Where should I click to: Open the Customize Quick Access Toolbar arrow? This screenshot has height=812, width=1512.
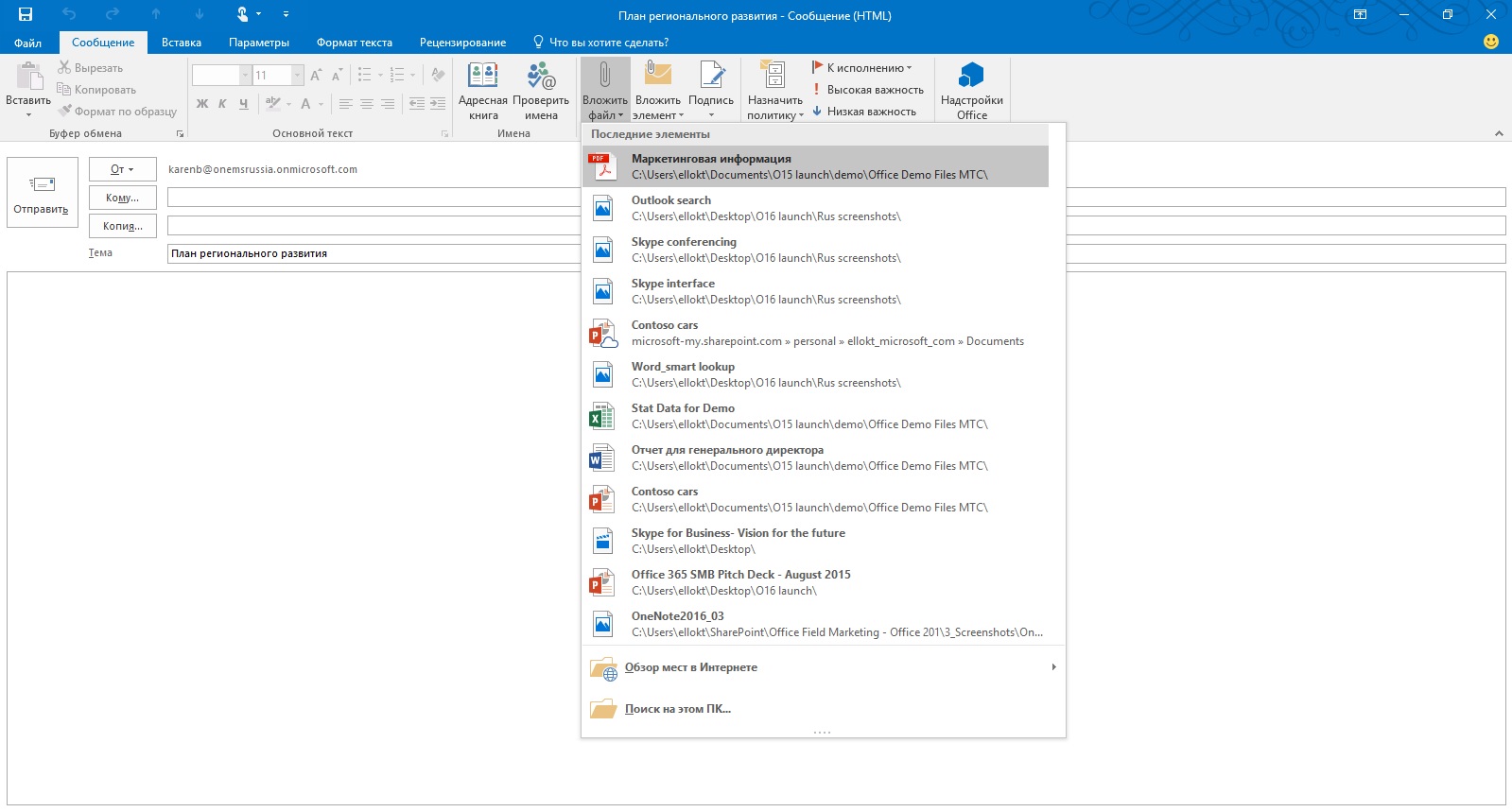click(286, 14)
